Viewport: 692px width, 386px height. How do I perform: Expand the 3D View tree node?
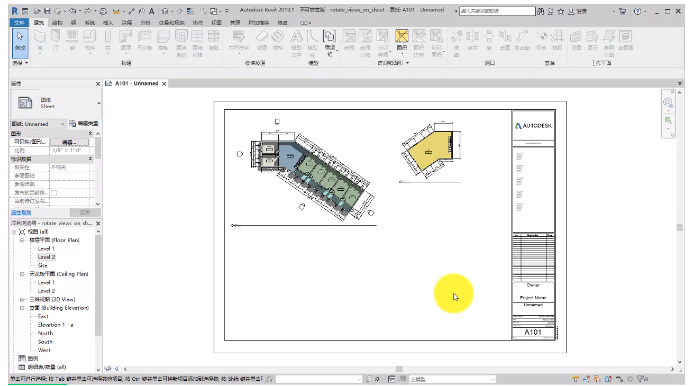click(22, 300)
